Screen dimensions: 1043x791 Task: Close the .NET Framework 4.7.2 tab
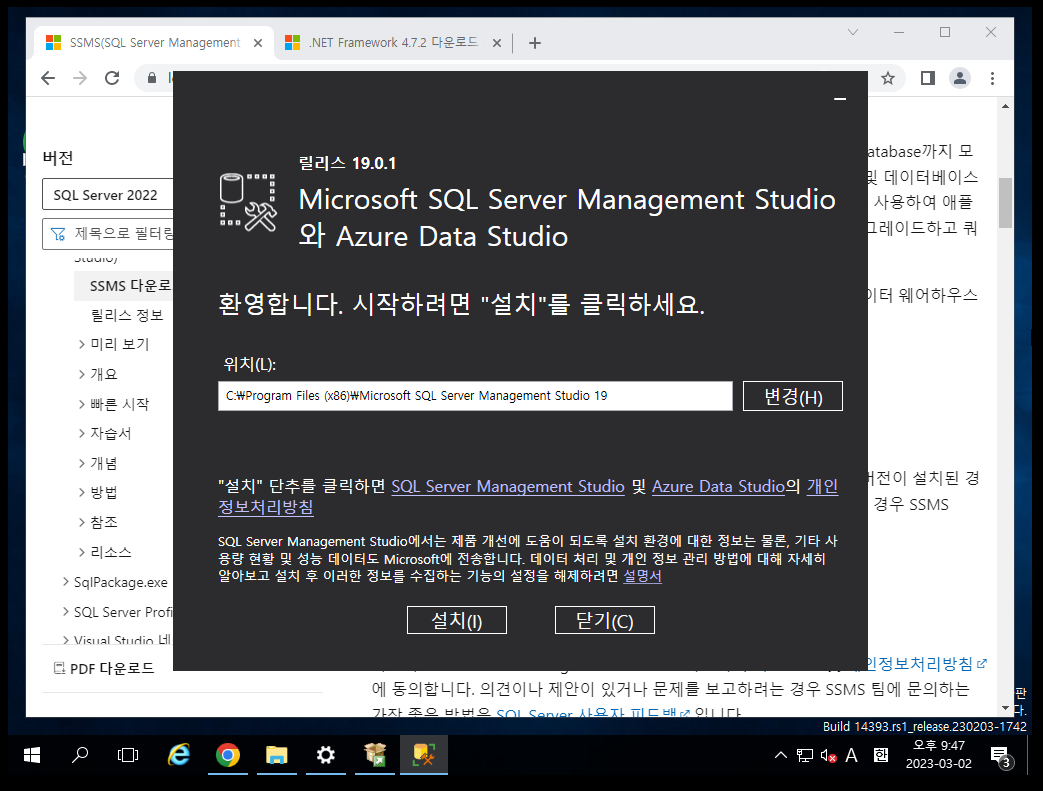[x=497, y=43]
